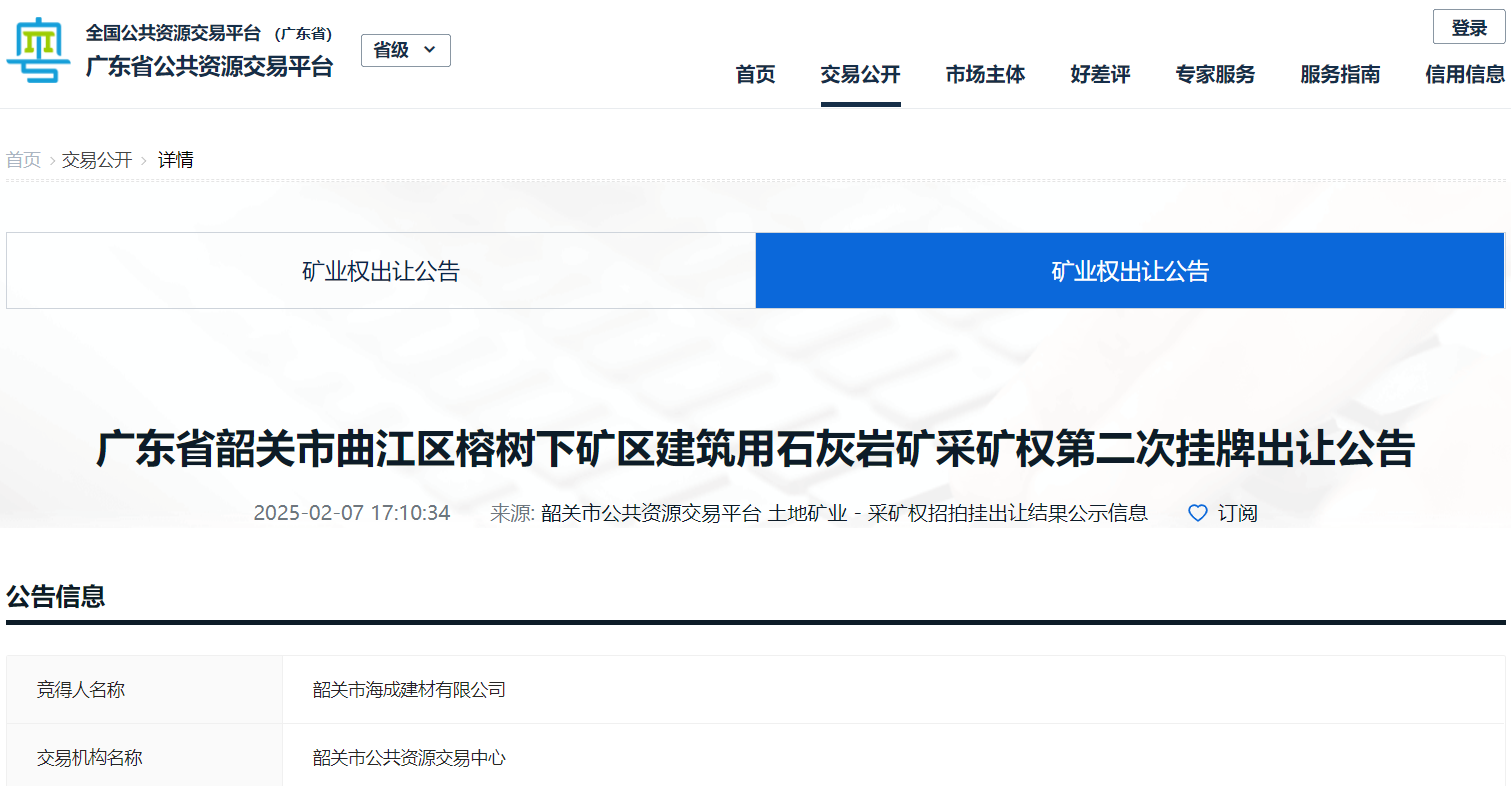Expand the 省级 region dropdown
This screenshot has width=1511, height=786.
[x=405, y=50]
